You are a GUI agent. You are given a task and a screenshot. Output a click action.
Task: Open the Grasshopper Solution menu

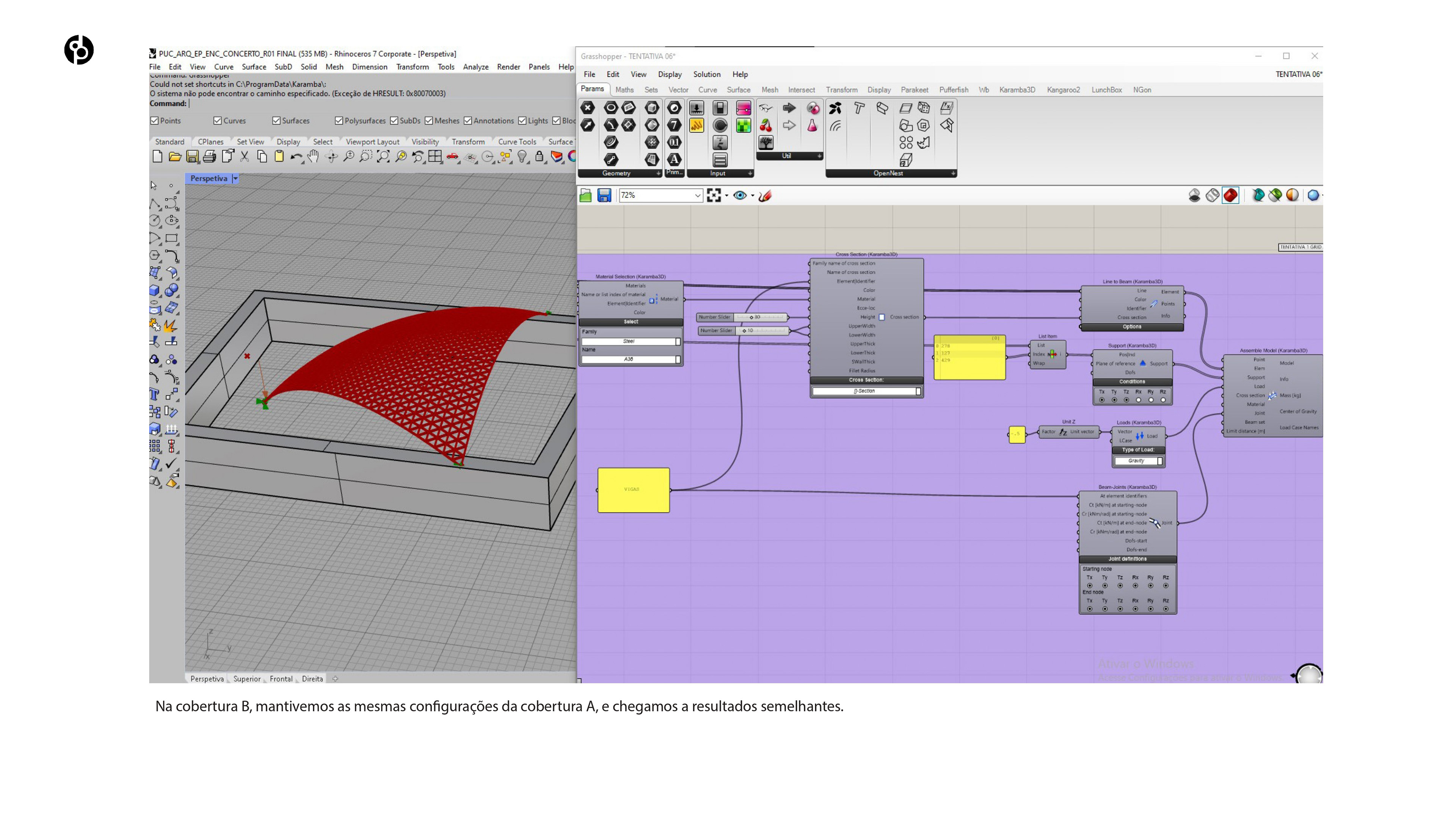[x=706, y=74]
